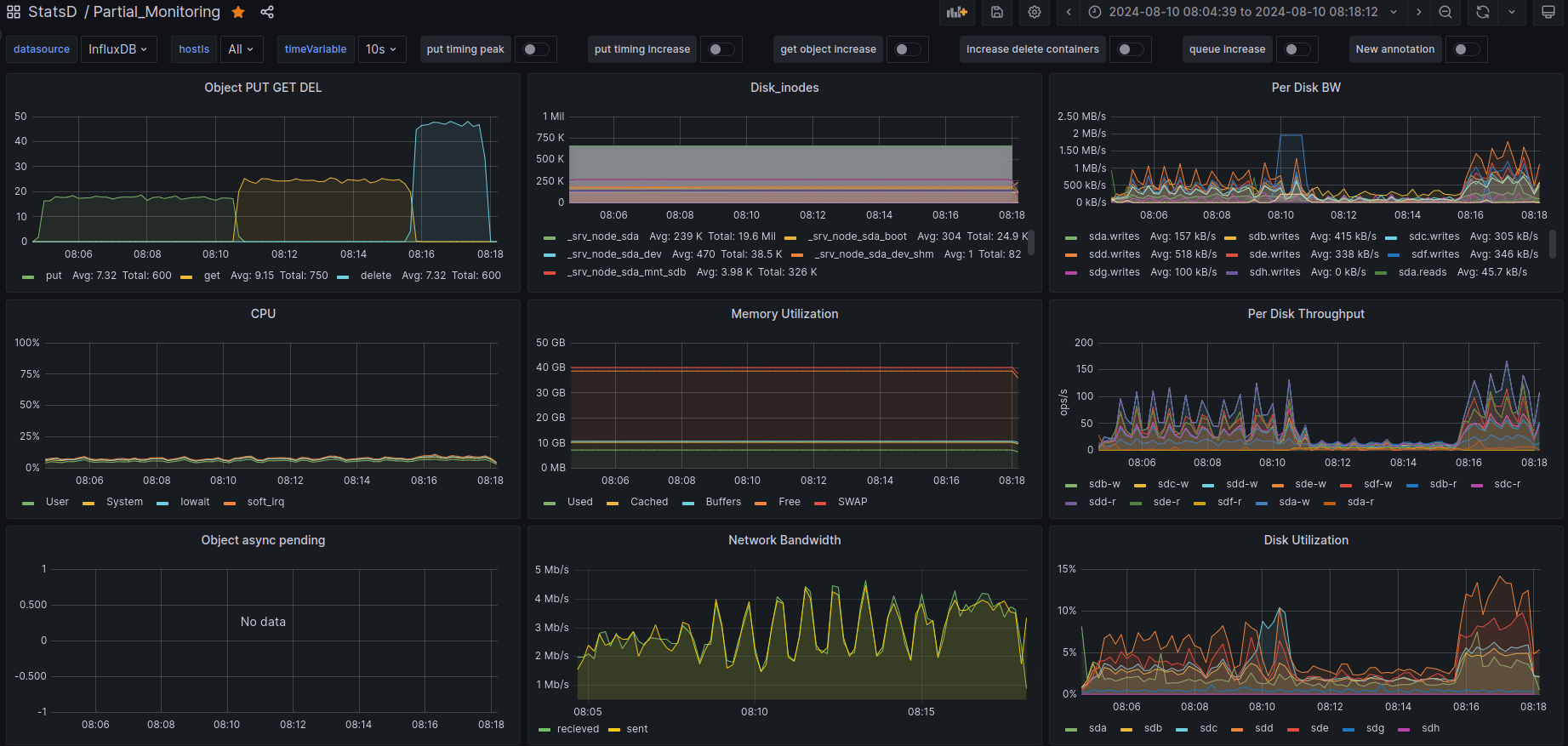The width and height of the screenshot is (1568, 746).
Task: Enable the put timing peak annotation toggle
Action: click(535, 49)
